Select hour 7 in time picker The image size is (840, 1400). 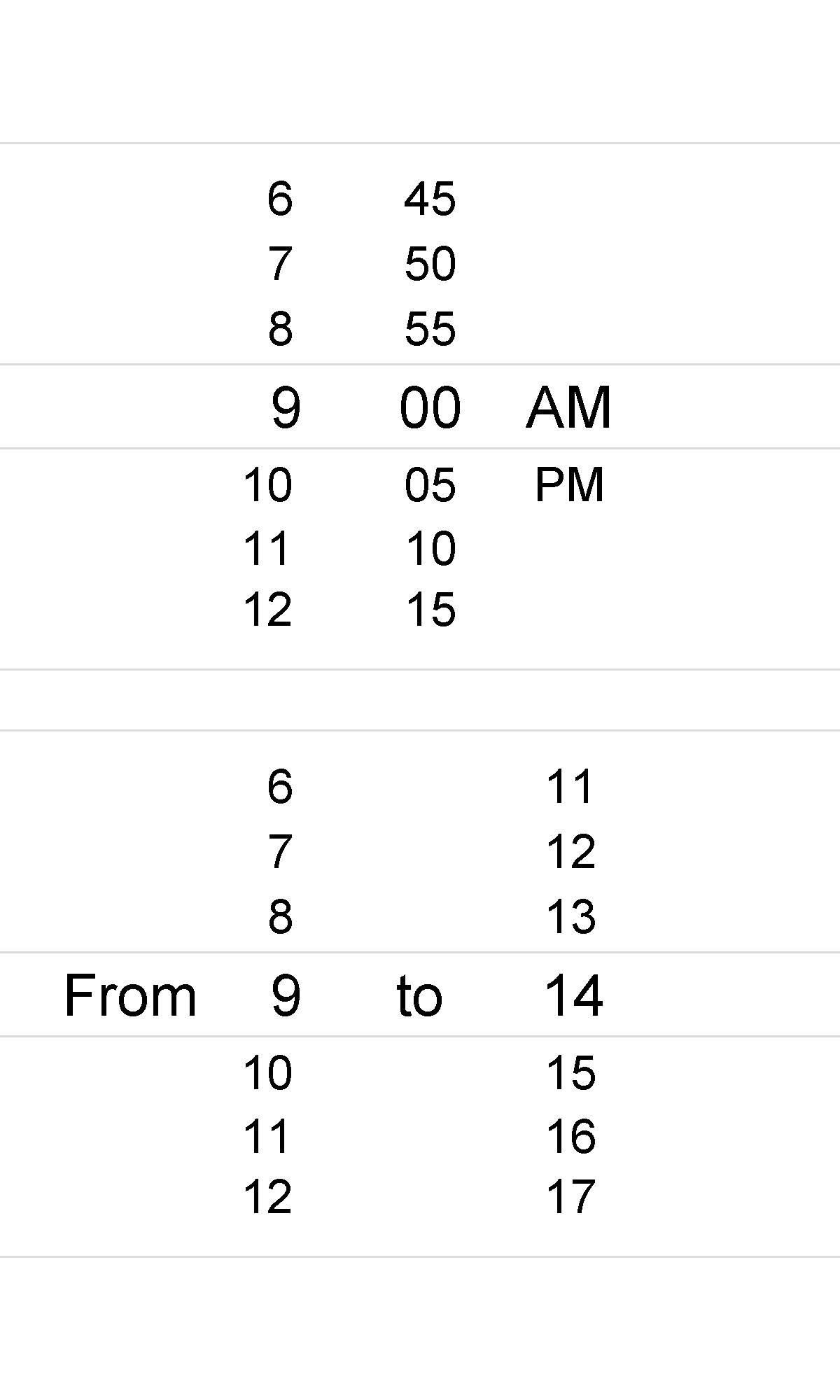coord(279,264)
